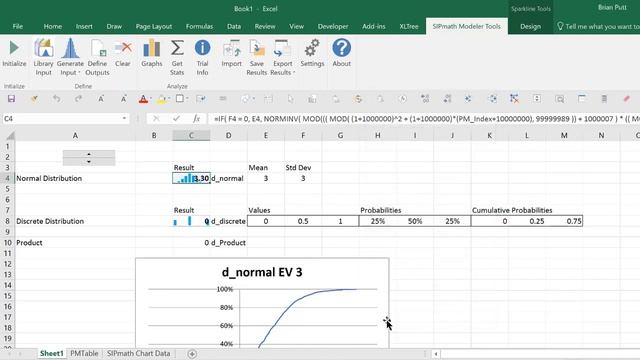Open the Developer tab
This screenshot has height=360, width=640.
(333, 27)
